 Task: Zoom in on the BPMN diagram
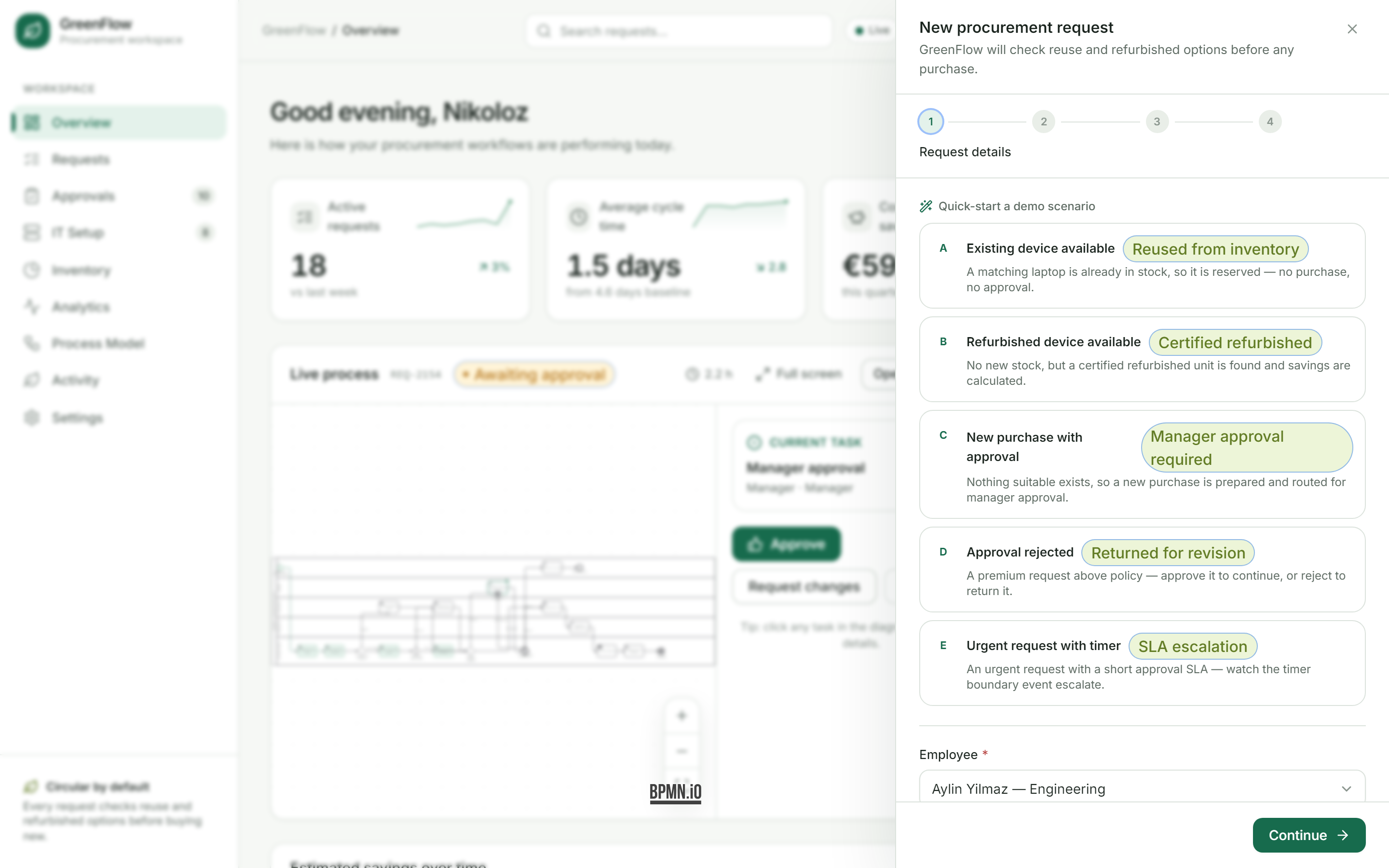point(681,716)
